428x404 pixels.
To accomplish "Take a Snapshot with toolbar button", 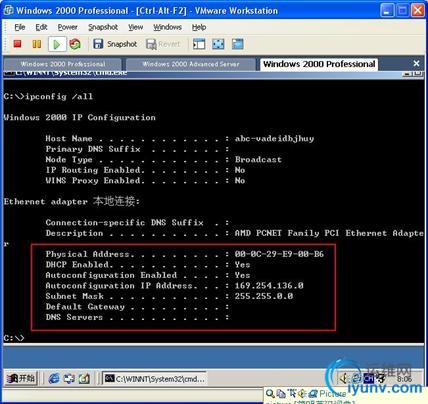I will [115, 44].
